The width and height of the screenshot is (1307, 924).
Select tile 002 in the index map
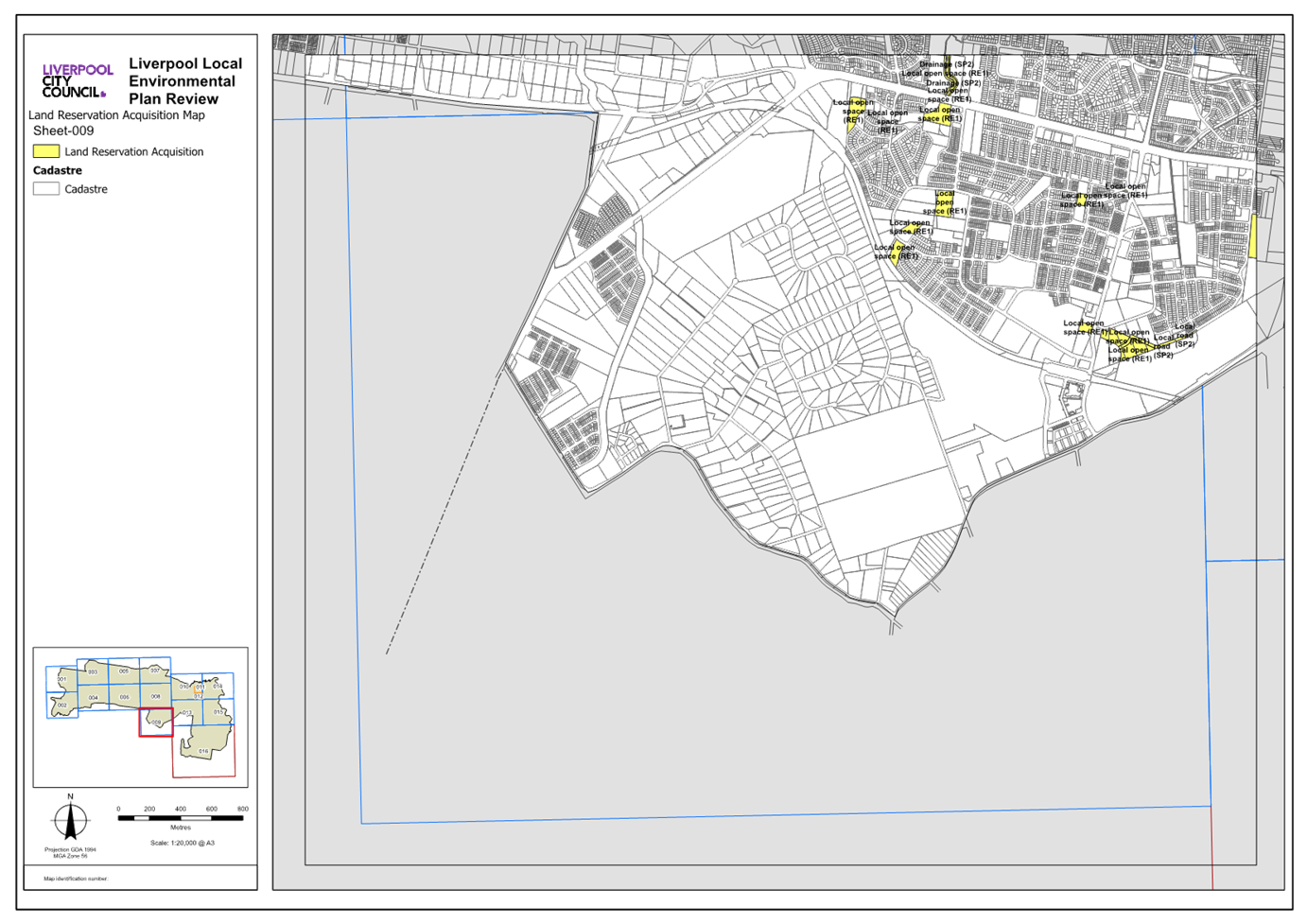coord(62,705)
